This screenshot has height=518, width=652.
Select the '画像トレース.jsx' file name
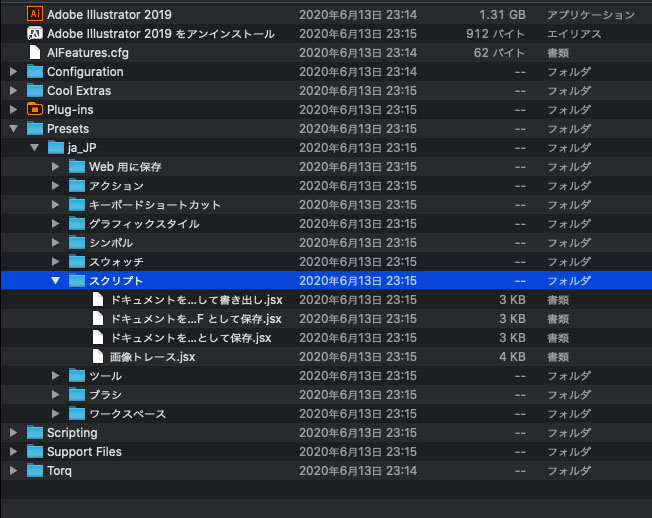point(153,357)
